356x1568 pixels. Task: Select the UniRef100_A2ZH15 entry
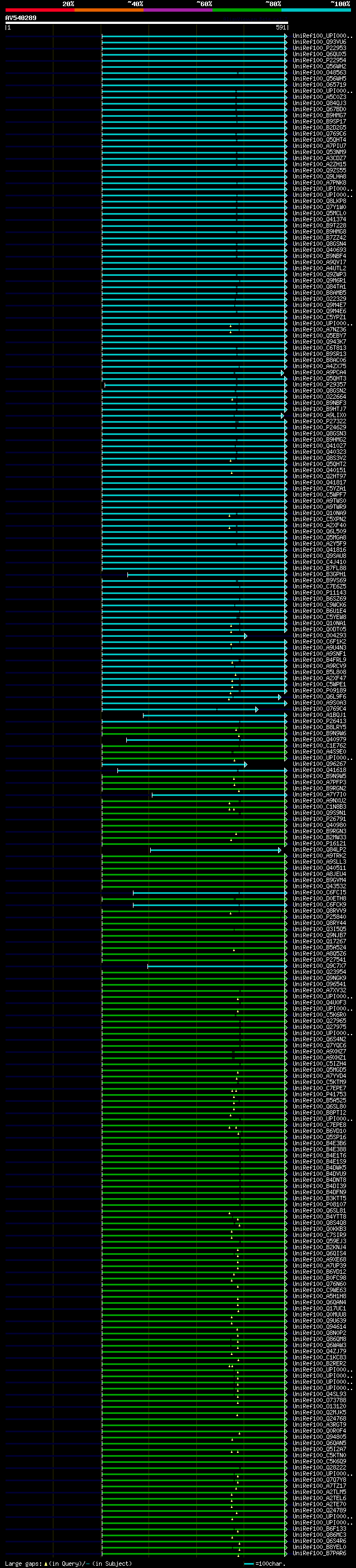[x=319, y=164]
